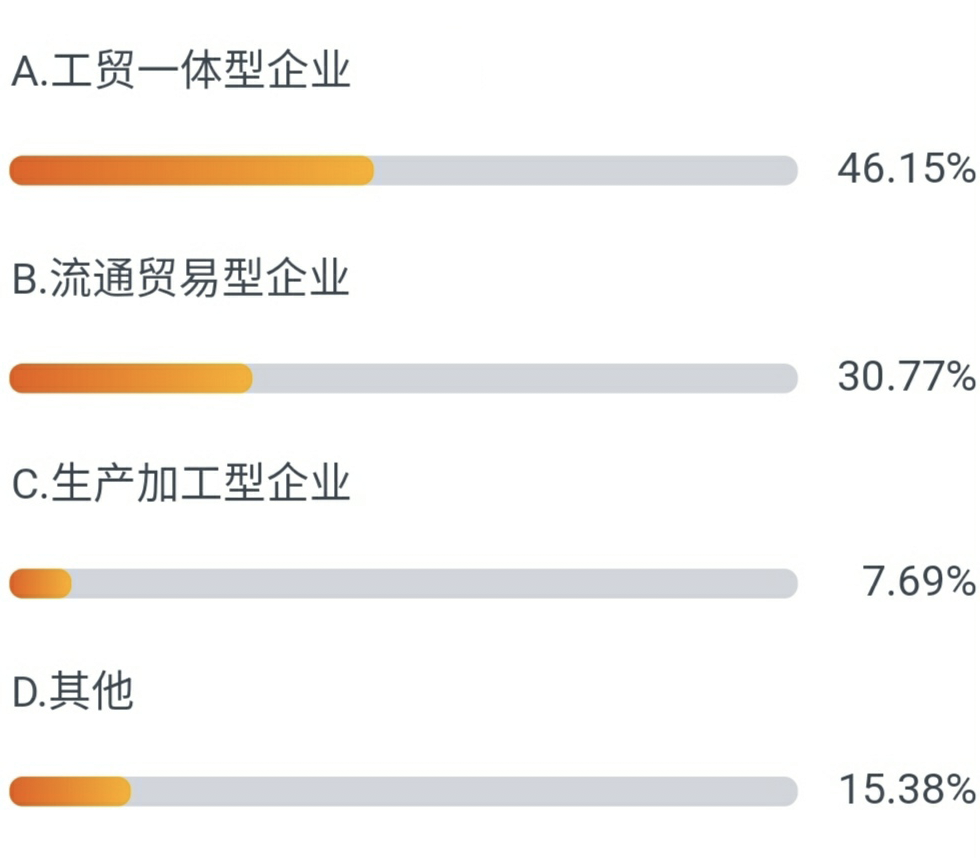Select option C.生产加工型企业 label
Screen dimensions: 980x858
coord(181,483)
